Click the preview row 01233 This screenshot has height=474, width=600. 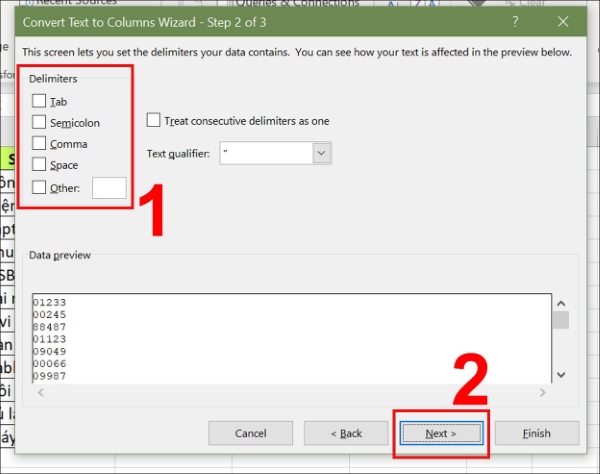(49, 302)
